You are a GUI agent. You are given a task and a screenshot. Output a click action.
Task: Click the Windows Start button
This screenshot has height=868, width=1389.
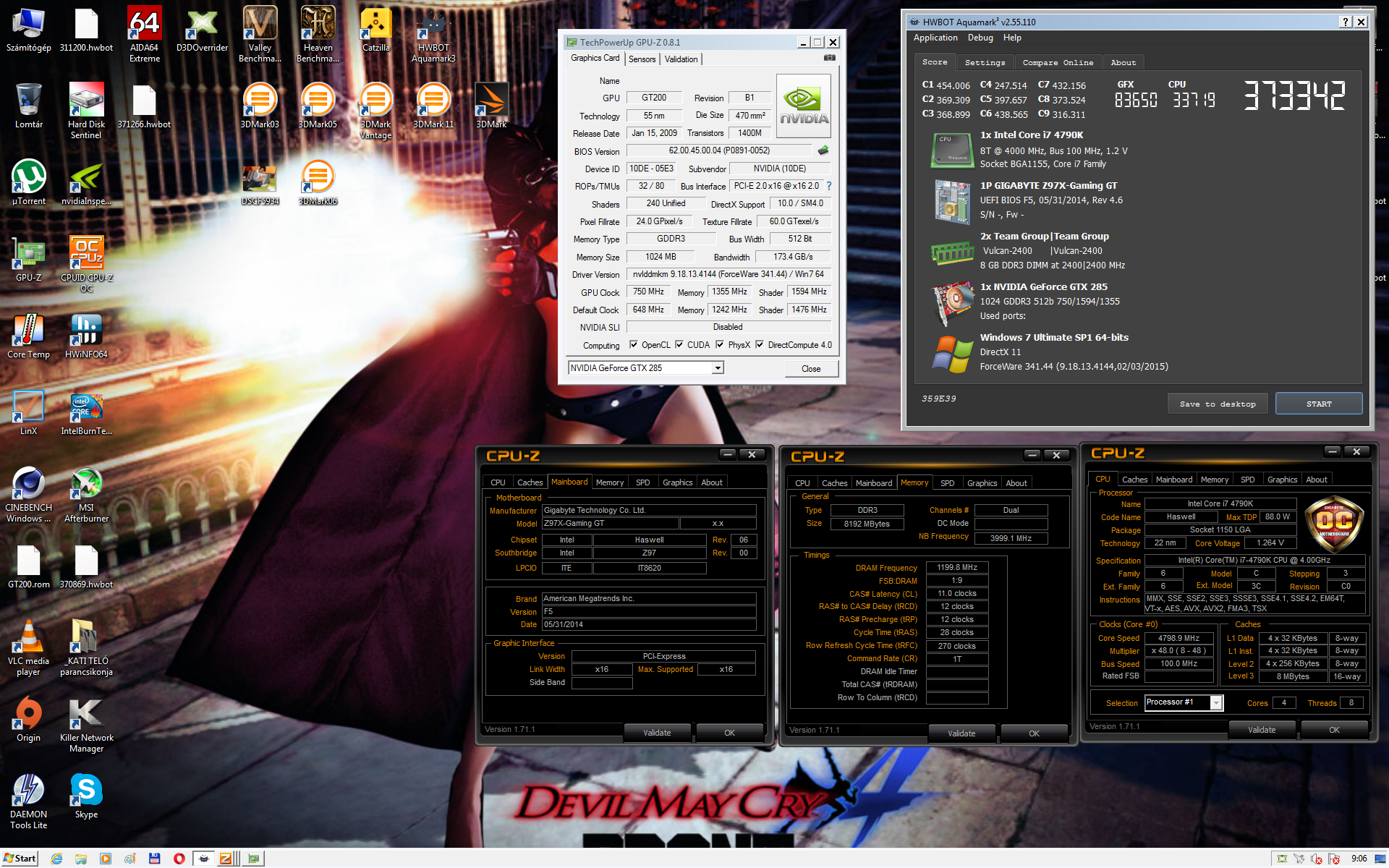20,859
